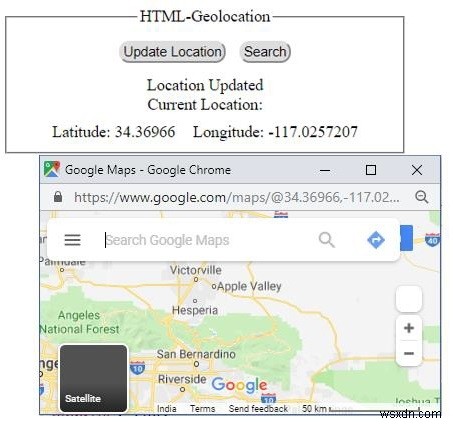Open the Terms link on map

pyautogui.click(x=202, y=409)
